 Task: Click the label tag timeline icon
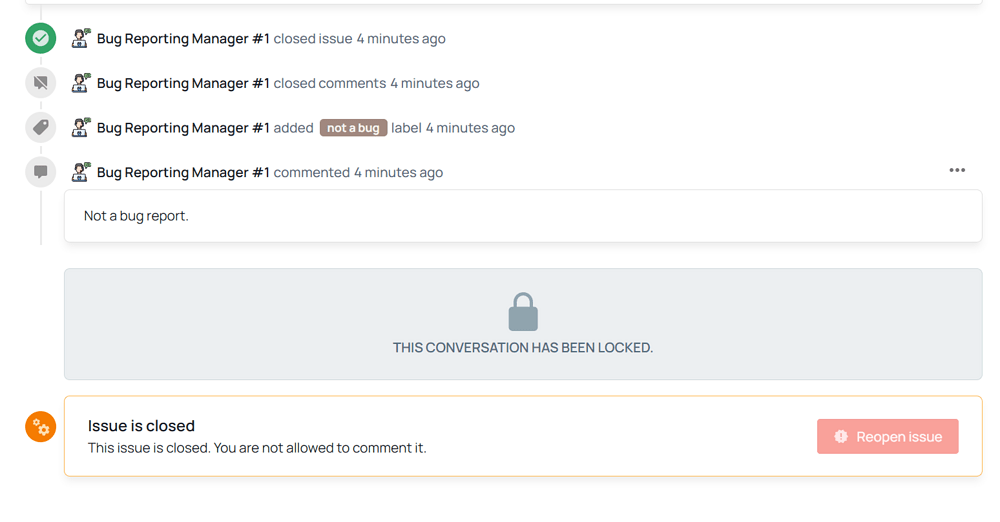tap(40, 128)
